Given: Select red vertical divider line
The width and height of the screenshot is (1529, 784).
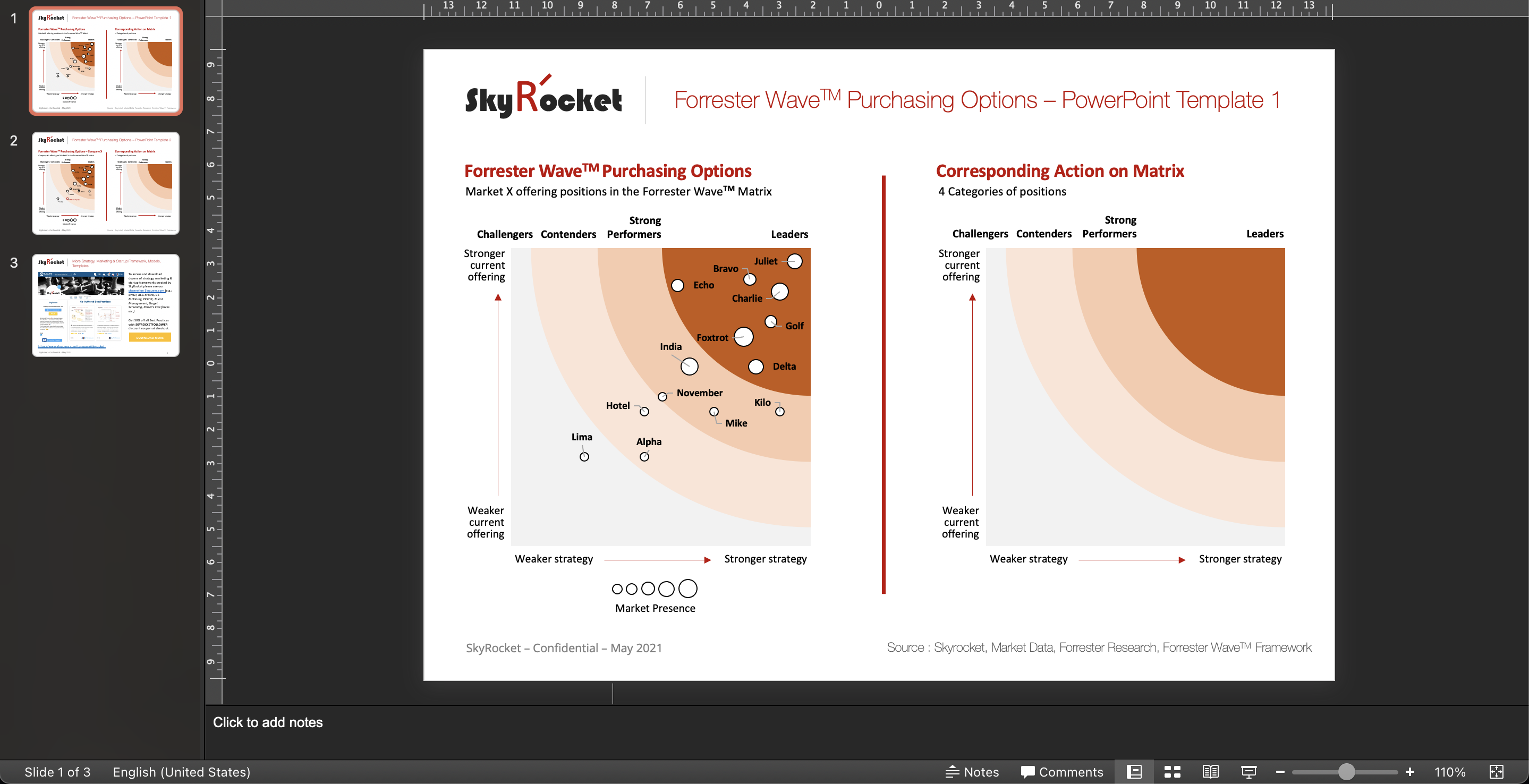Looking at the screenshot, I should click(x=883, y=384).
